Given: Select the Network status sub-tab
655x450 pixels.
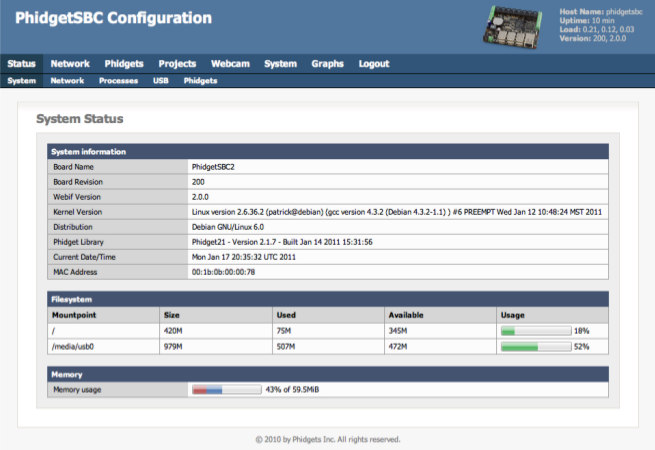Looking at the screenshot, I should pos(67,81).
